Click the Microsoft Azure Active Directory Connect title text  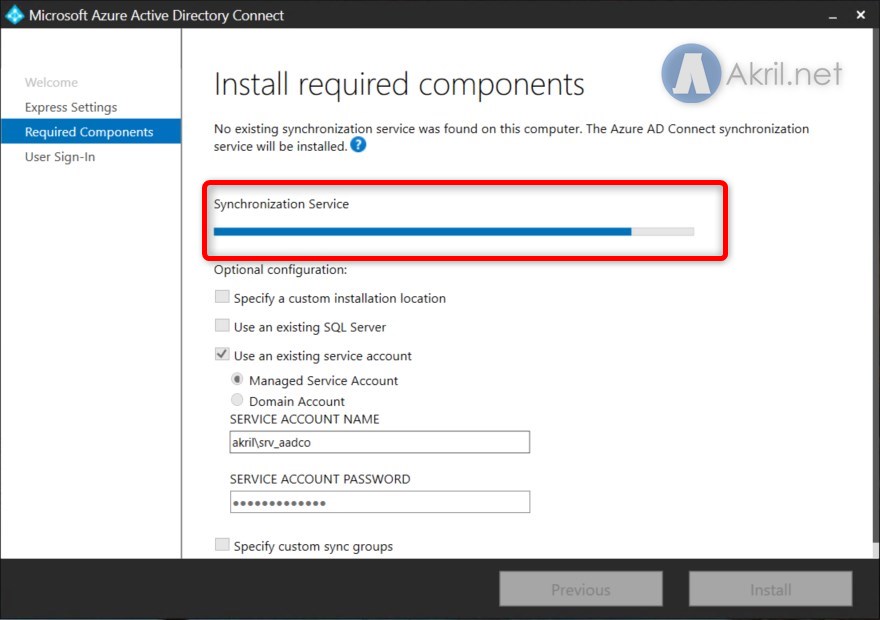(x=157, y=15)
